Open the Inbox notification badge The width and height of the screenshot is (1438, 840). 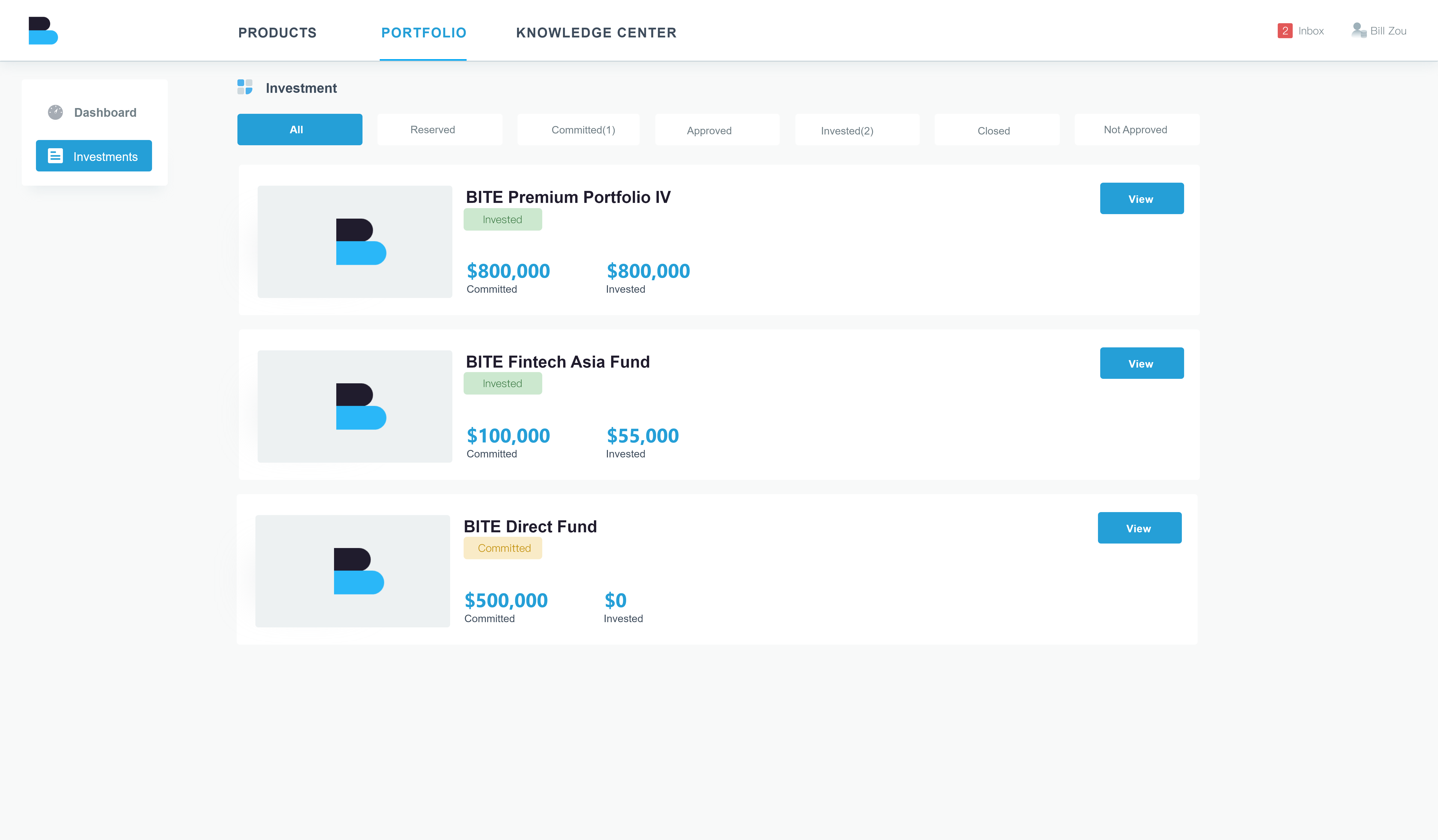click(x=1284, y=31)
